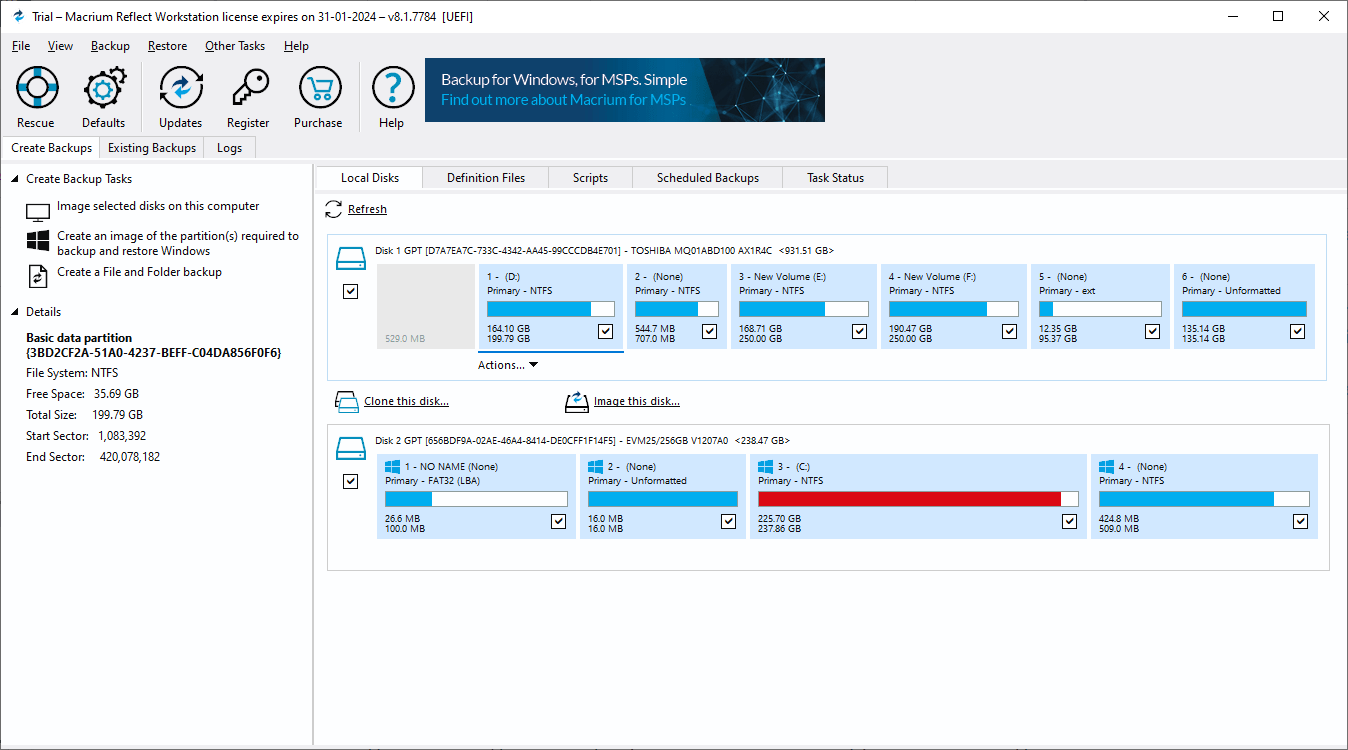Click Windows logo on Disk 2 partition 2
This screenshot has height=750, width=1348.
[596, 466]
